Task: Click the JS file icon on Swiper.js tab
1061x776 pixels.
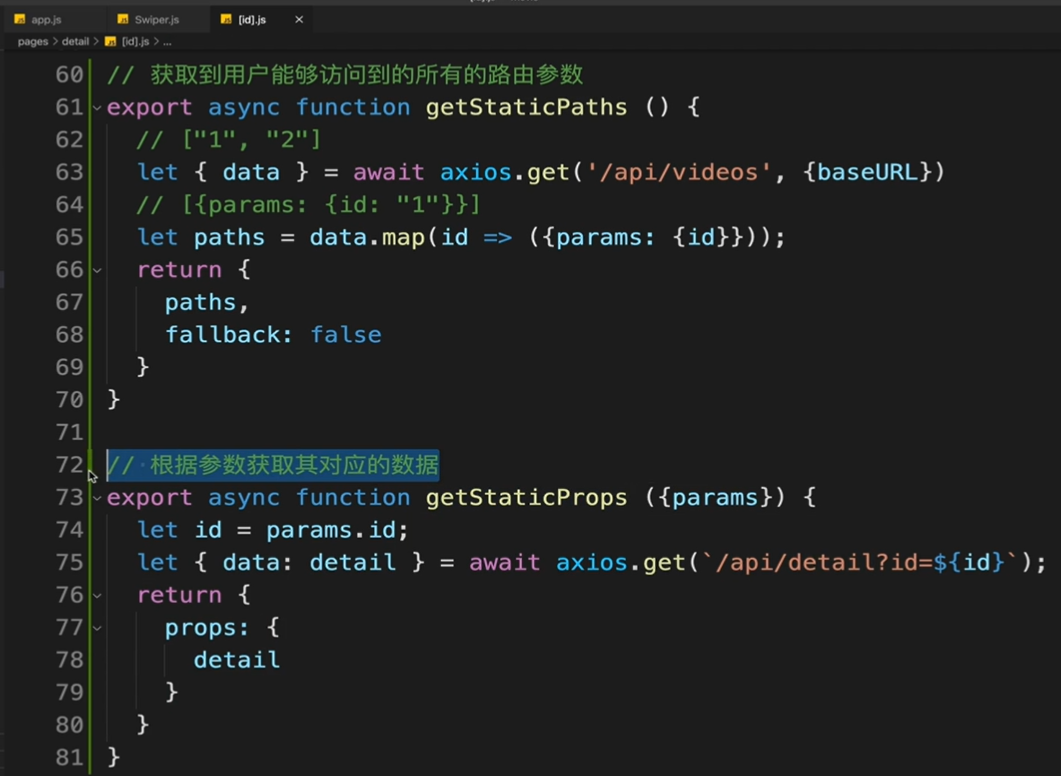Action: pos(122,20)
